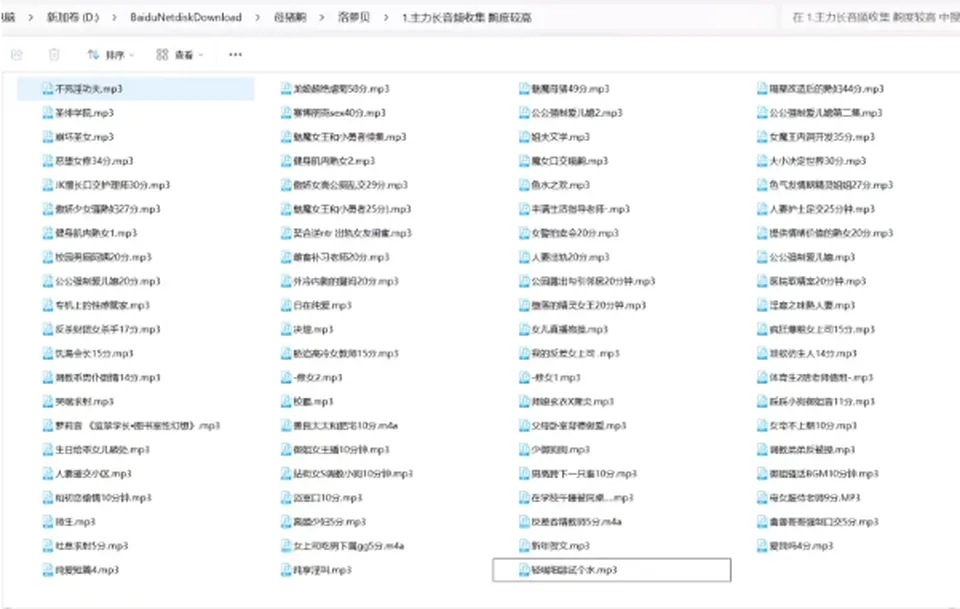Open the three-dot more options menu
Image resolution: width=960 pixels, height=609 pixels.
pyautogui.click(x=235, y=54)
